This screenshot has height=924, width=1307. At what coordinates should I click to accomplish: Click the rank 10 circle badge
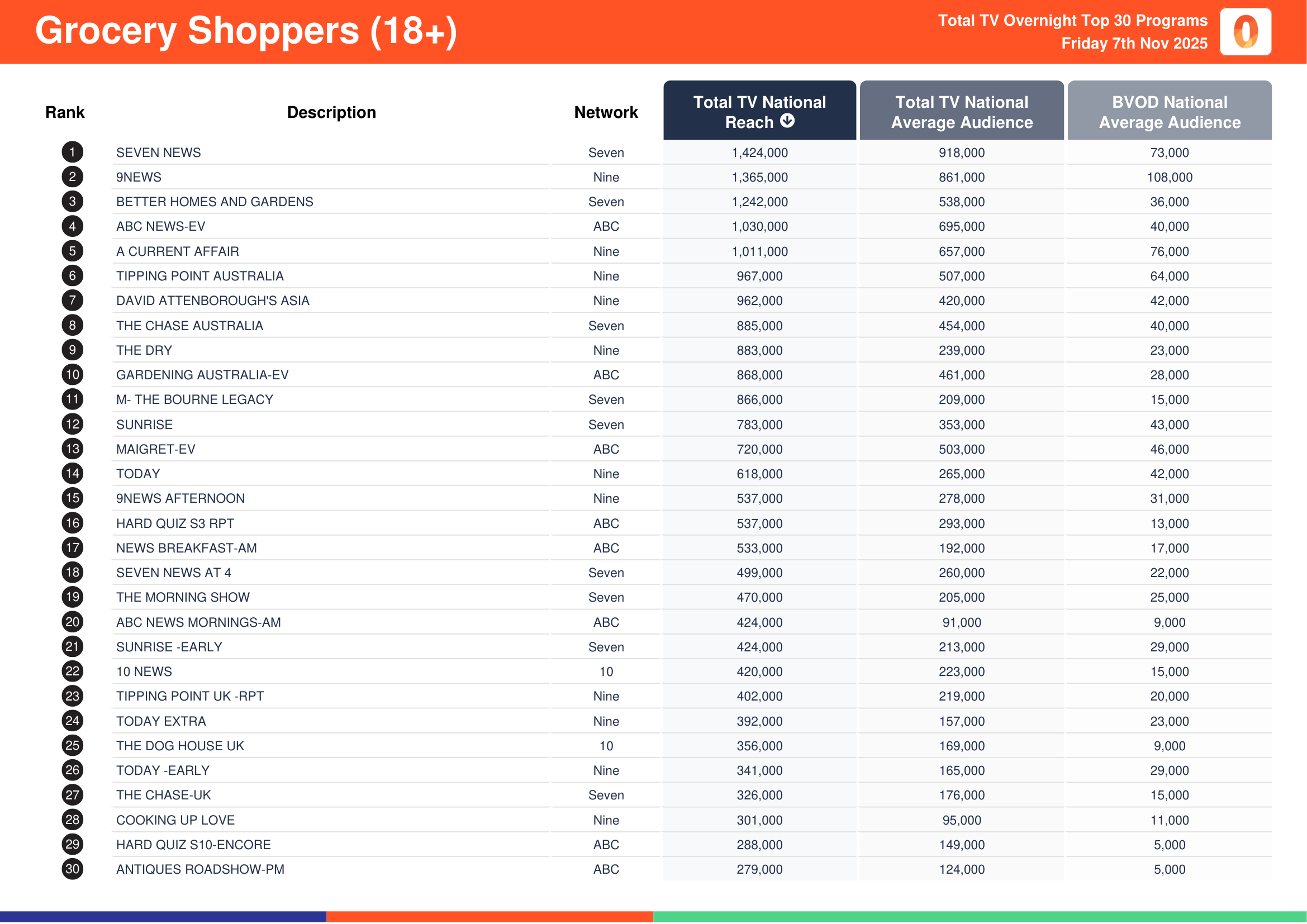(x=72, y=374)
